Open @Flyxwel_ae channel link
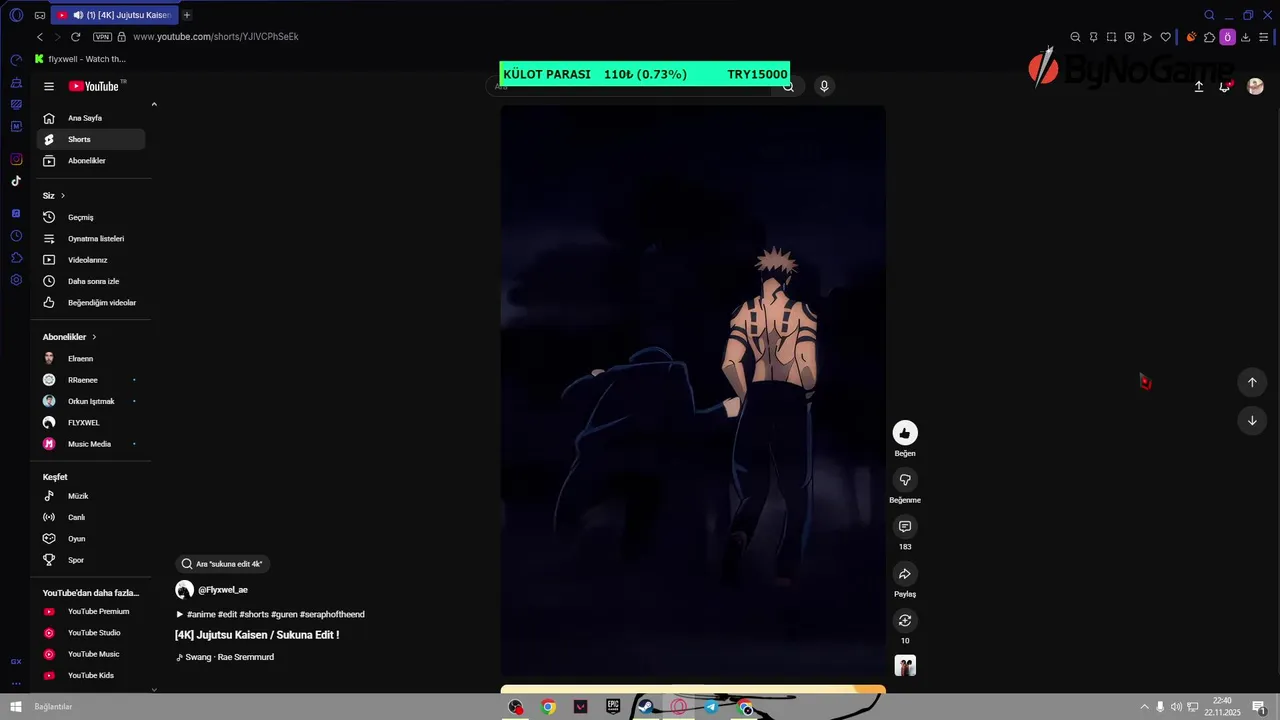 [x=223, y=590]
